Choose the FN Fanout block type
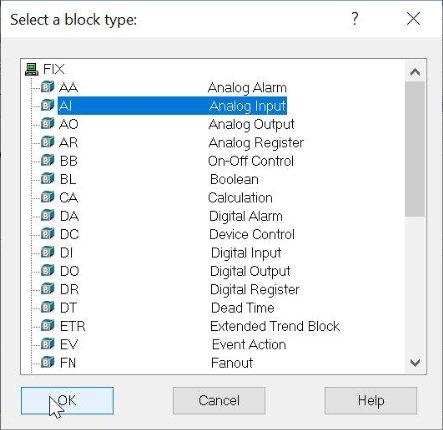This screenshot has width=443, height=430. point(156,363)
